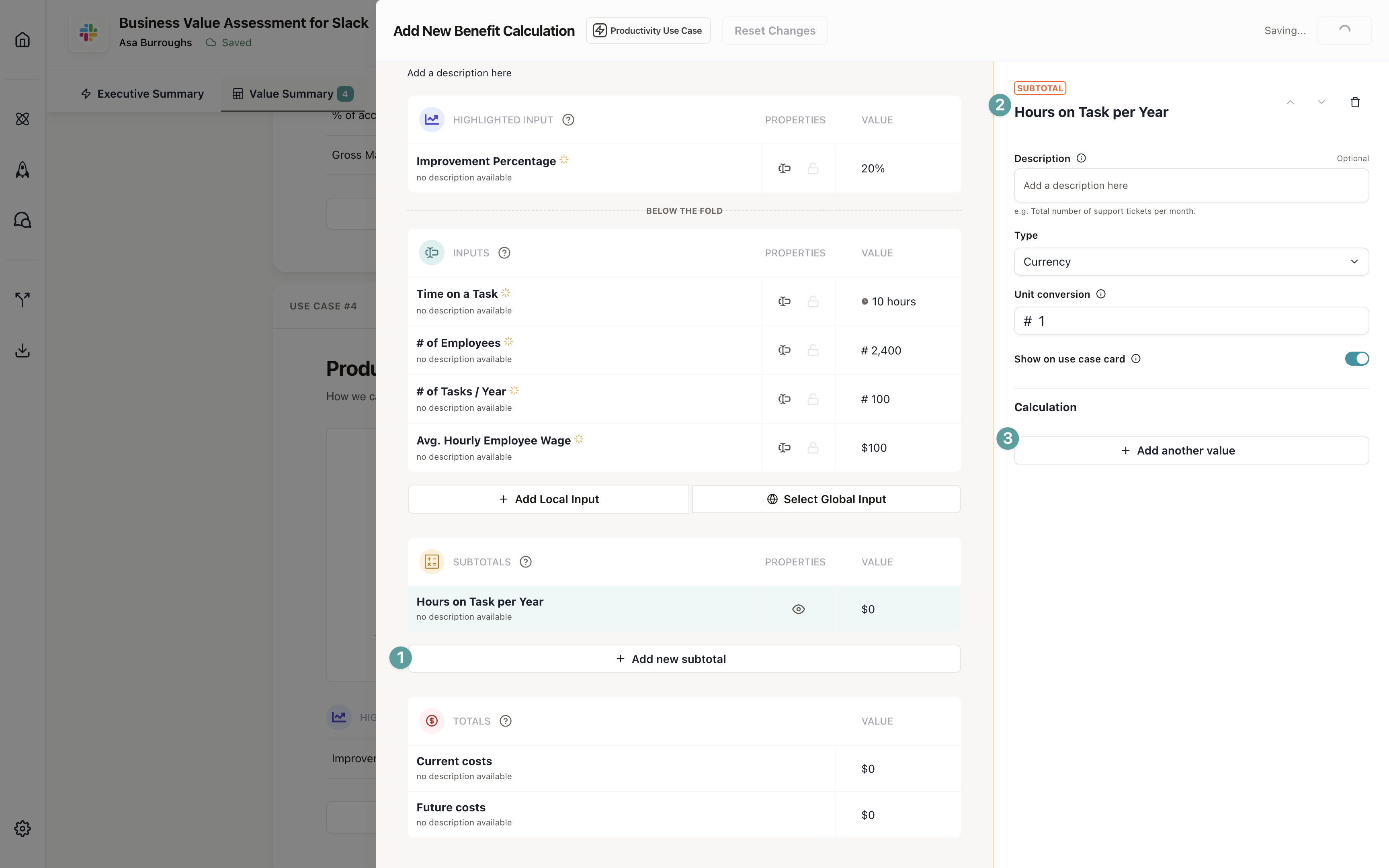The width and height of the screenshot is (1389, 868).
Task: Click help icon next to Subtotals
Action: 525,562
